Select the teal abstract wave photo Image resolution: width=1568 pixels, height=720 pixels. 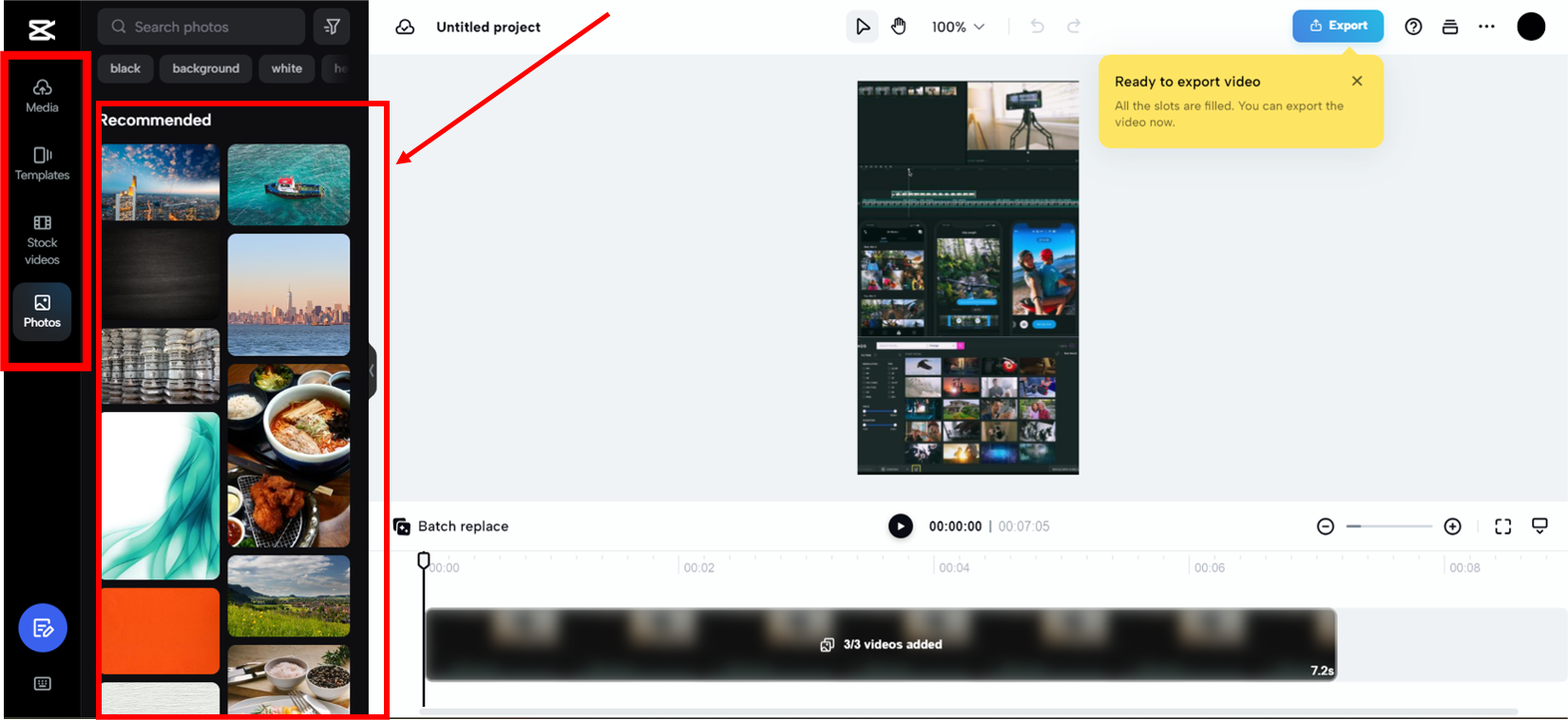[161, 496]
